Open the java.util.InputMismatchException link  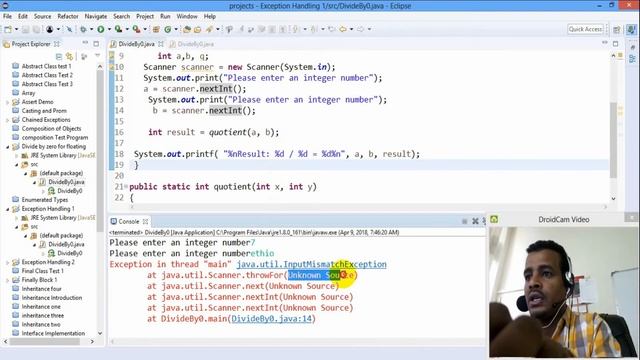[311, 264]
